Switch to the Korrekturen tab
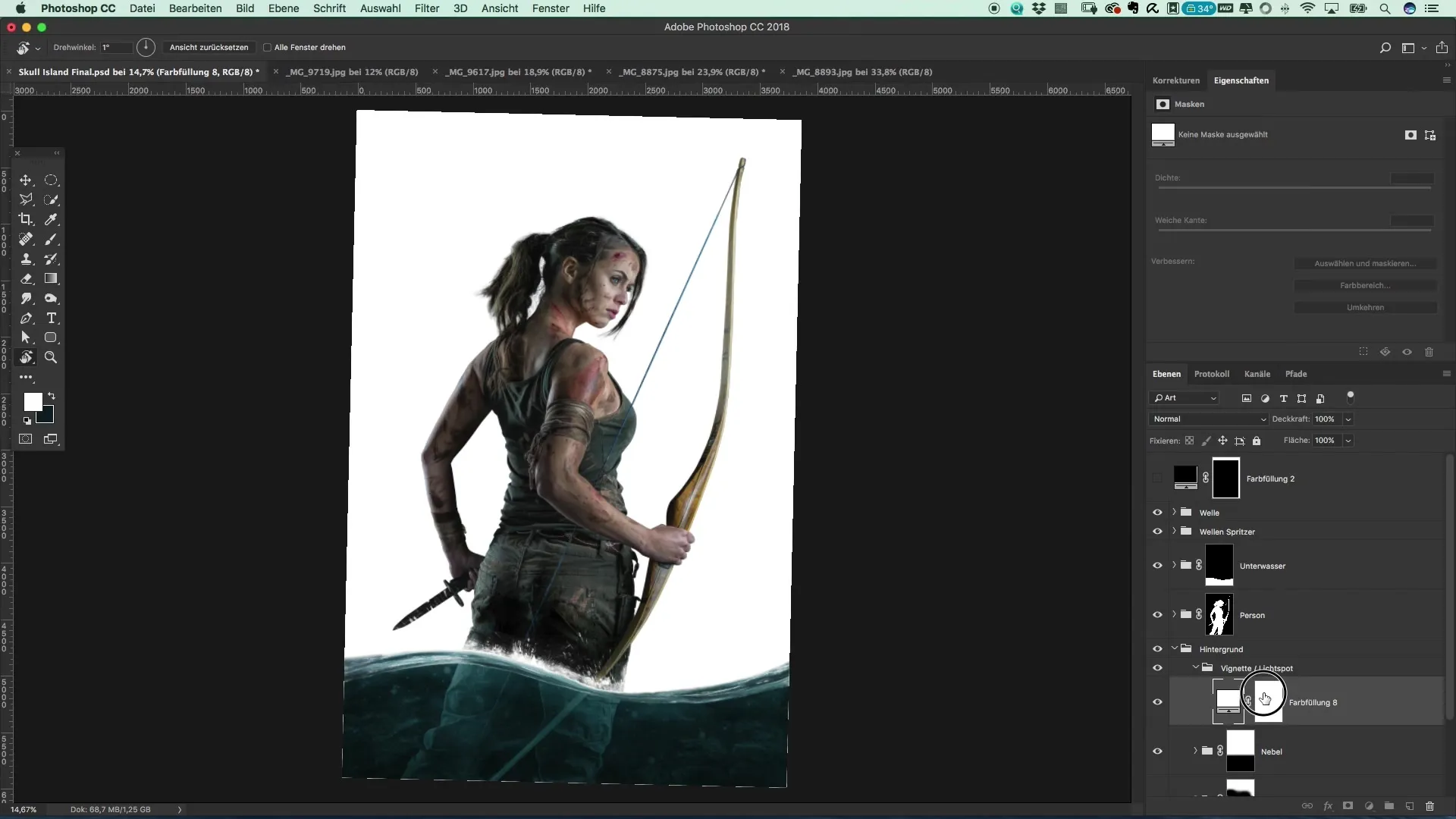This screenshot has height=819, width=1456. click(x=1175, y=80)
